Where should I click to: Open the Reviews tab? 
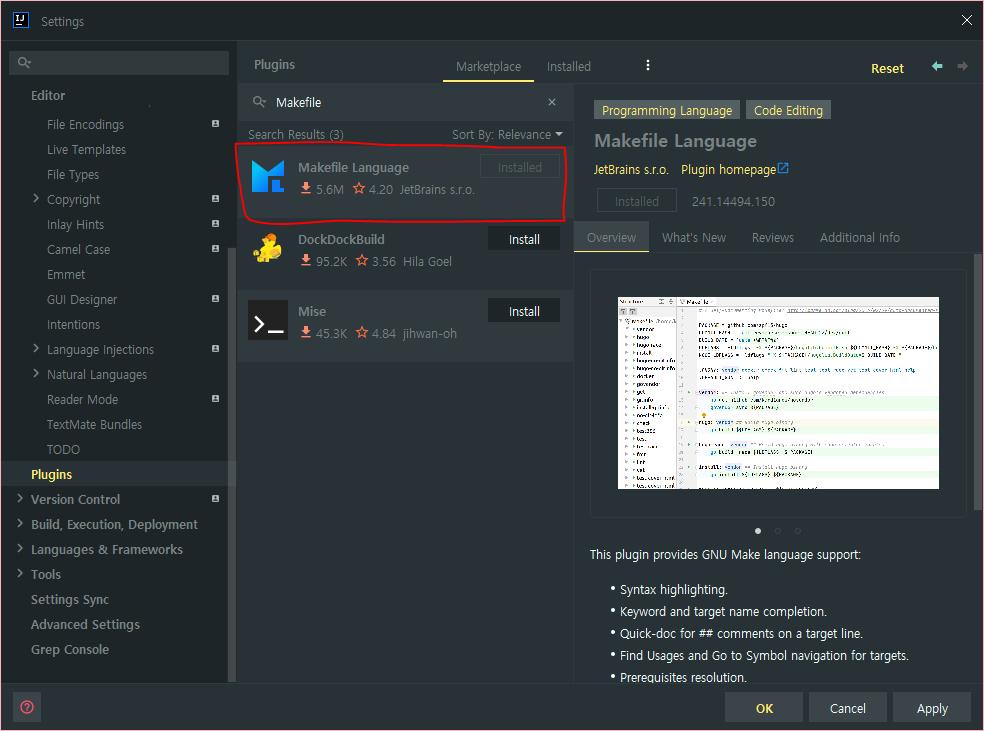coord(773,237)
